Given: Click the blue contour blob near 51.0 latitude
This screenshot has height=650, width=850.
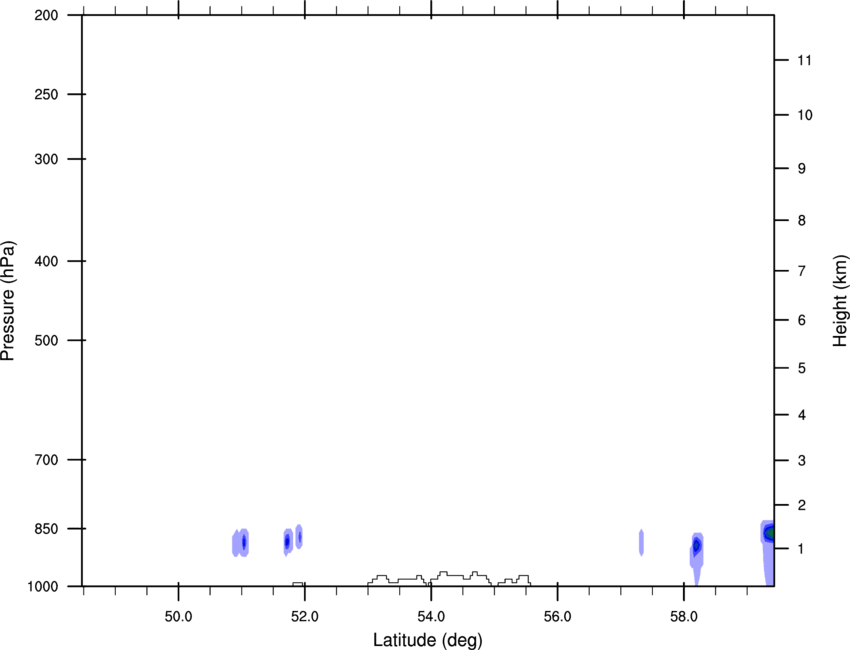Looking at the screenshot, I should tap(241, 542).
